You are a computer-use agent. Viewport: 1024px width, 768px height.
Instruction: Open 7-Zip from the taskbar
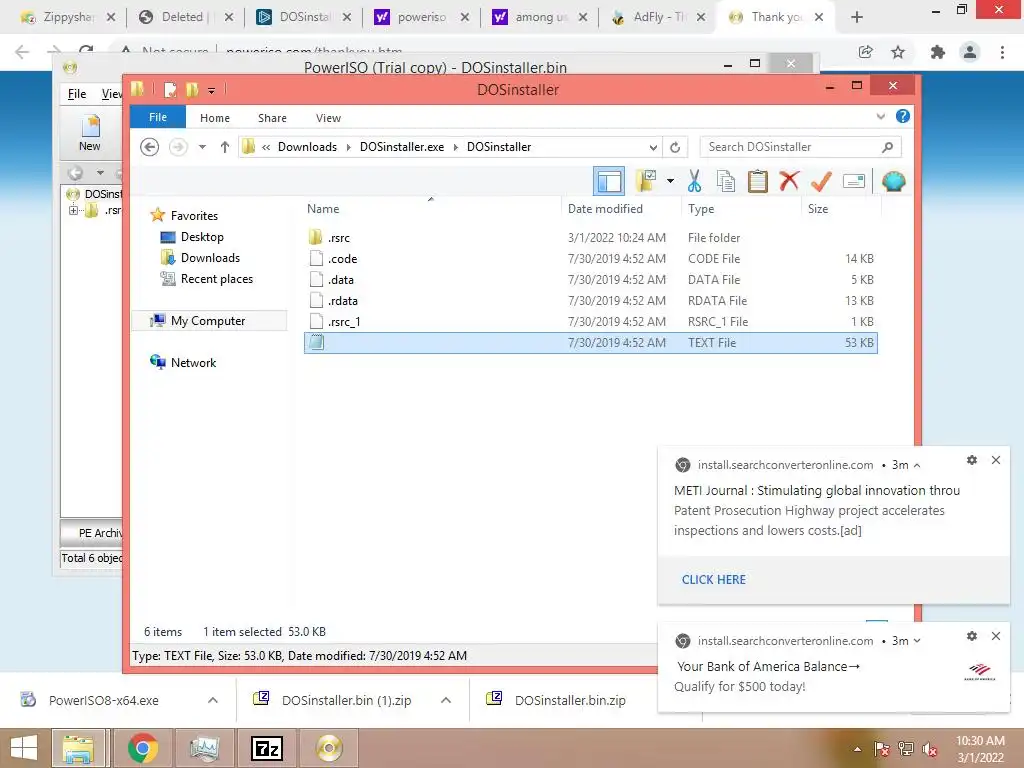(x=267, y=748)
